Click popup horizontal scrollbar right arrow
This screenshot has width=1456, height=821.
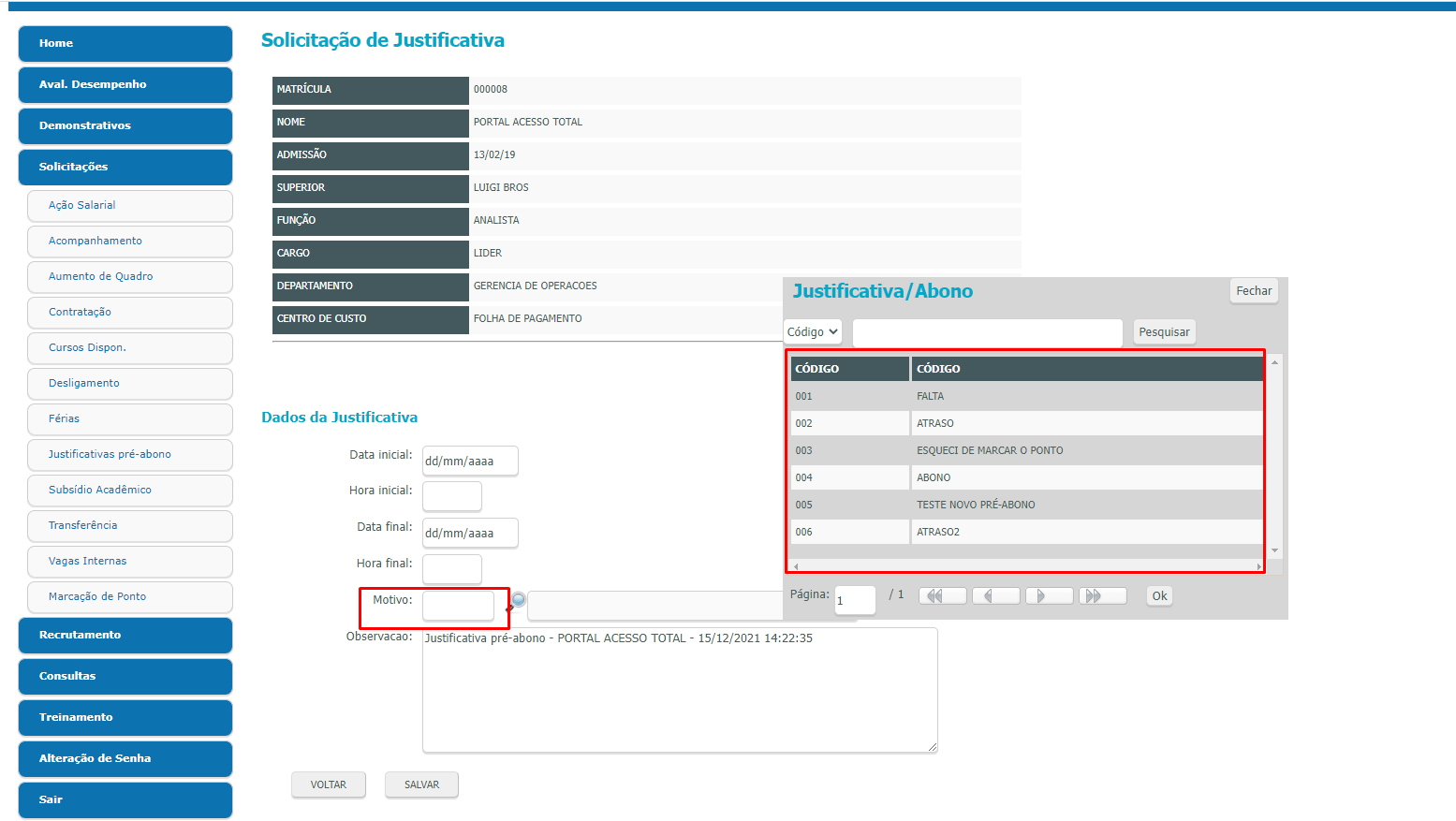click(1258, 566)
